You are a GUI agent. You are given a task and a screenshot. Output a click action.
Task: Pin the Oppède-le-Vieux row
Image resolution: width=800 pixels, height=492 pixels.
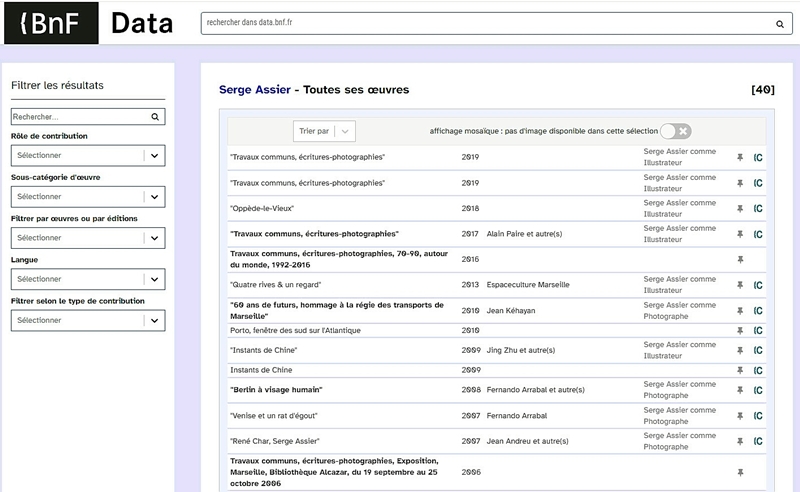[740, 208]
